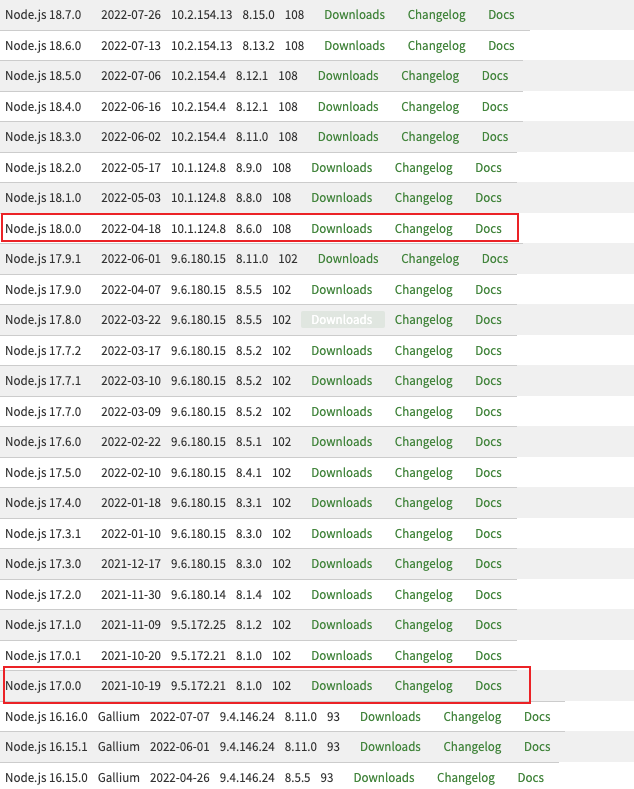Open Downloads link for Node.js 18.7.0

[354, 15]
